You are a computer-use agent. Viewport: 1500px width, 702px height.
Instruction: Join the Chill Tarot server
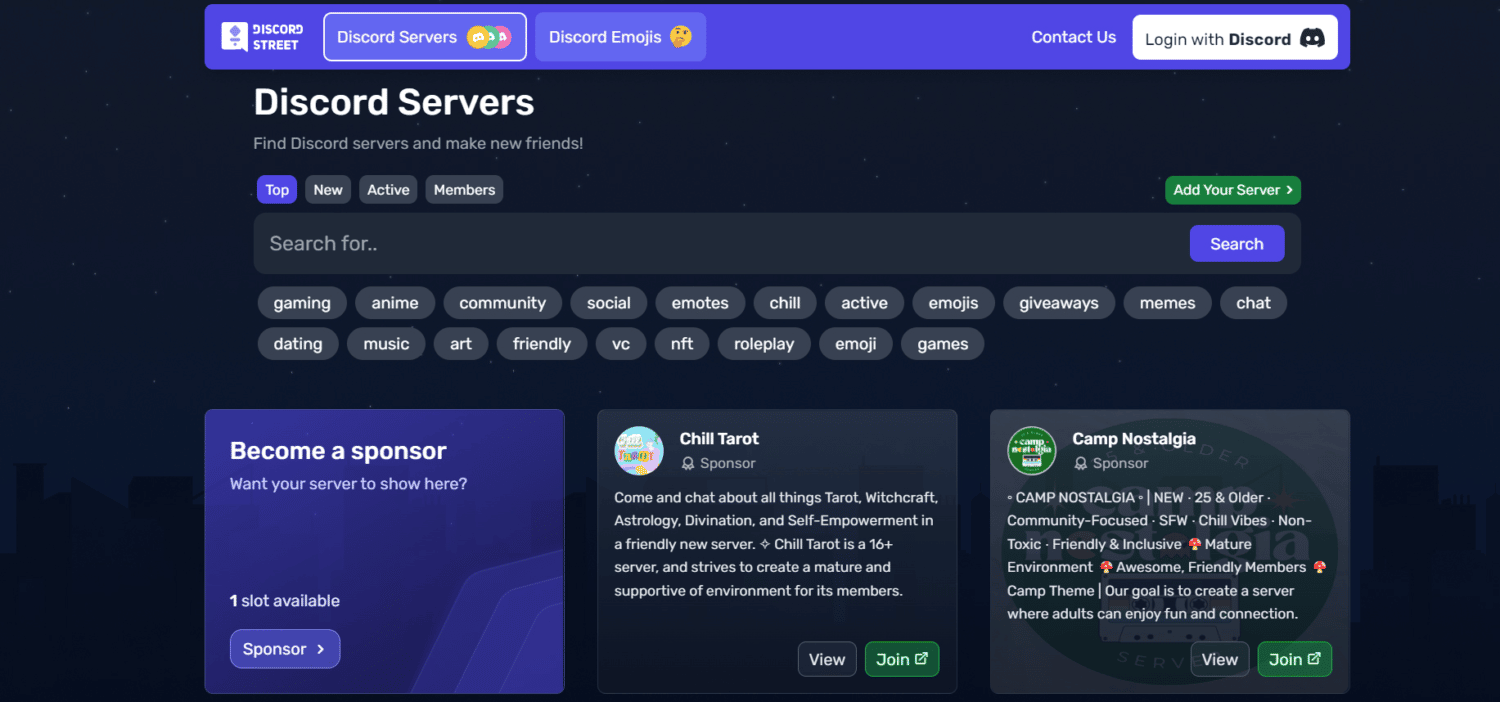tap(902, 659)
